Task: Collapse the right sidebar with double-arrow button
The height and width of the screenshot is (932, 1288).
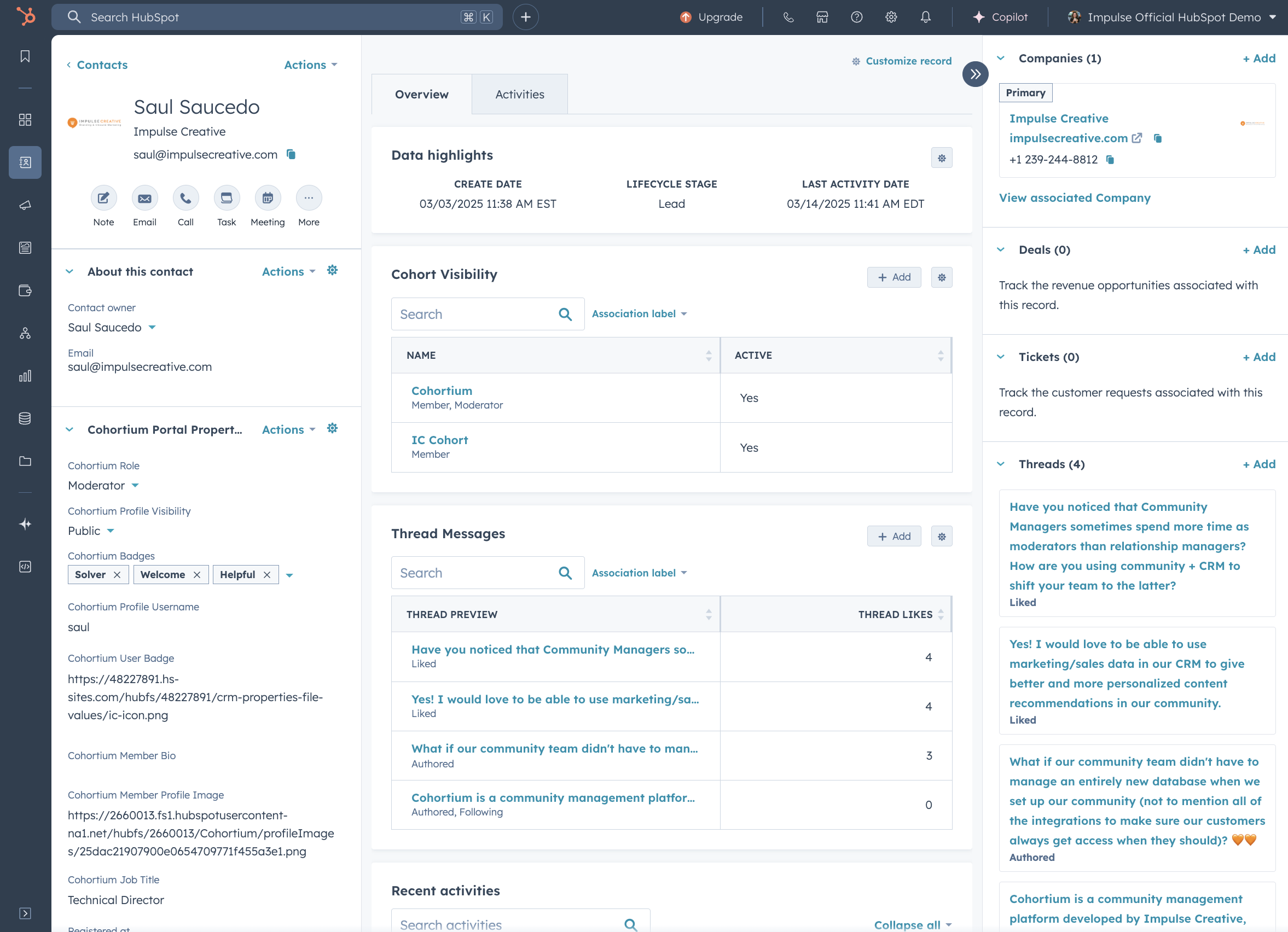Action: (x=976, y=74)
